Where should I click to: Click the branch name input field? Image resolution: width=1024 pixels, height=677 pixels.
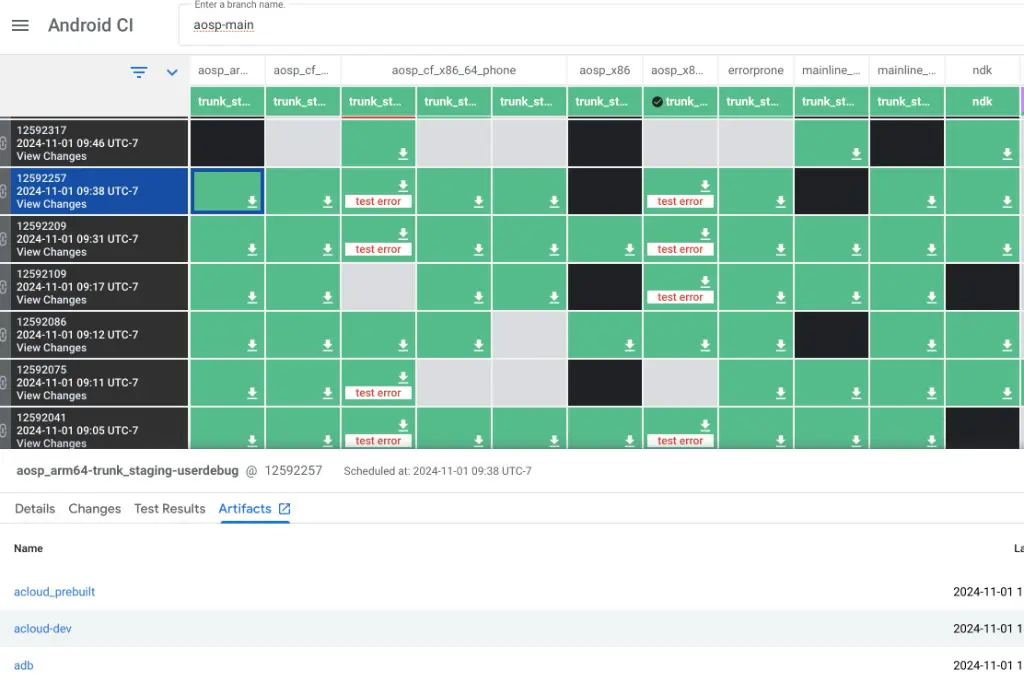[600, 26]
